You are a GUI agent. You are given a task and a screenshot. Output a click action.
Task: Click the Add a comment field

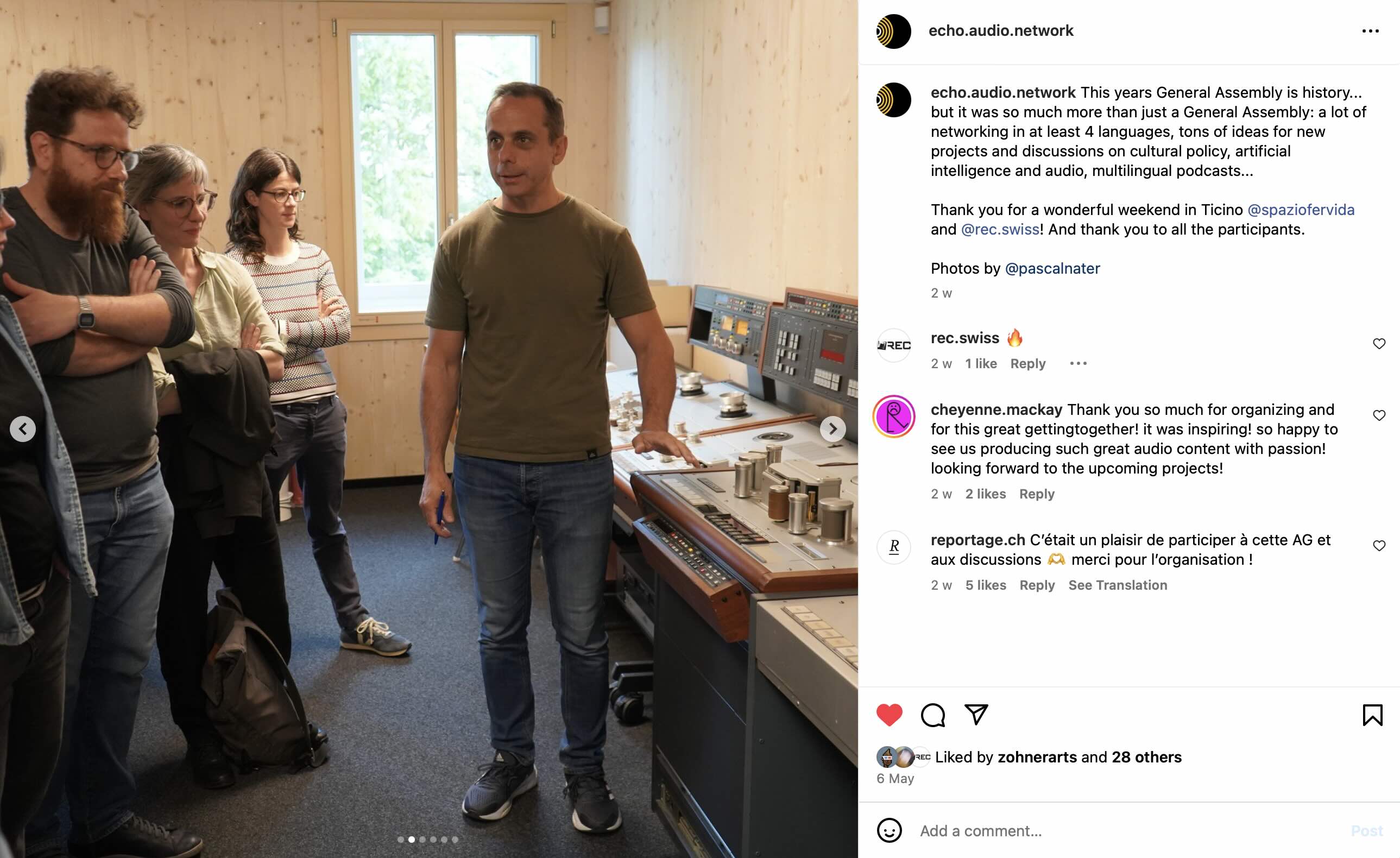click(x=1131, y=831)
